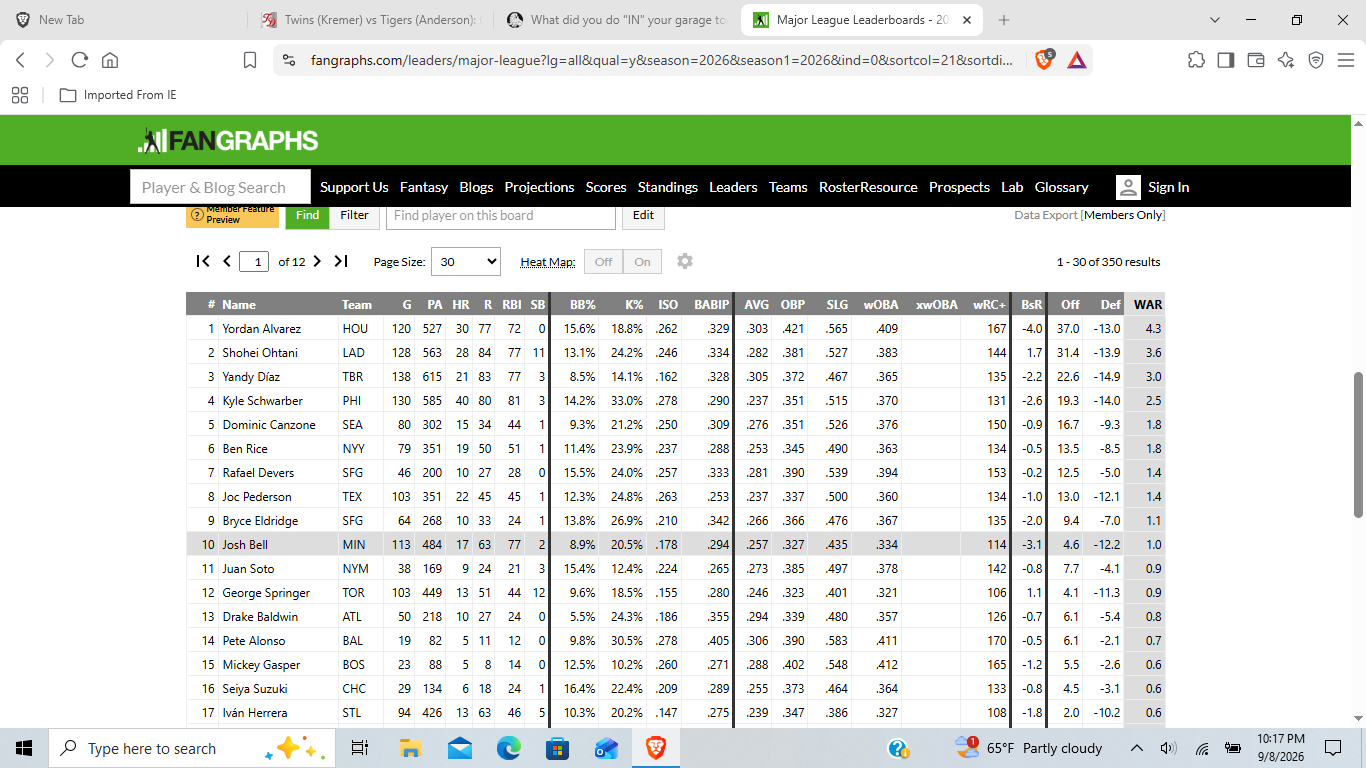This screenshot has width=1366, height=768.
Task: Sort the table by wRC+ column
Action: [x=989, y=305]
